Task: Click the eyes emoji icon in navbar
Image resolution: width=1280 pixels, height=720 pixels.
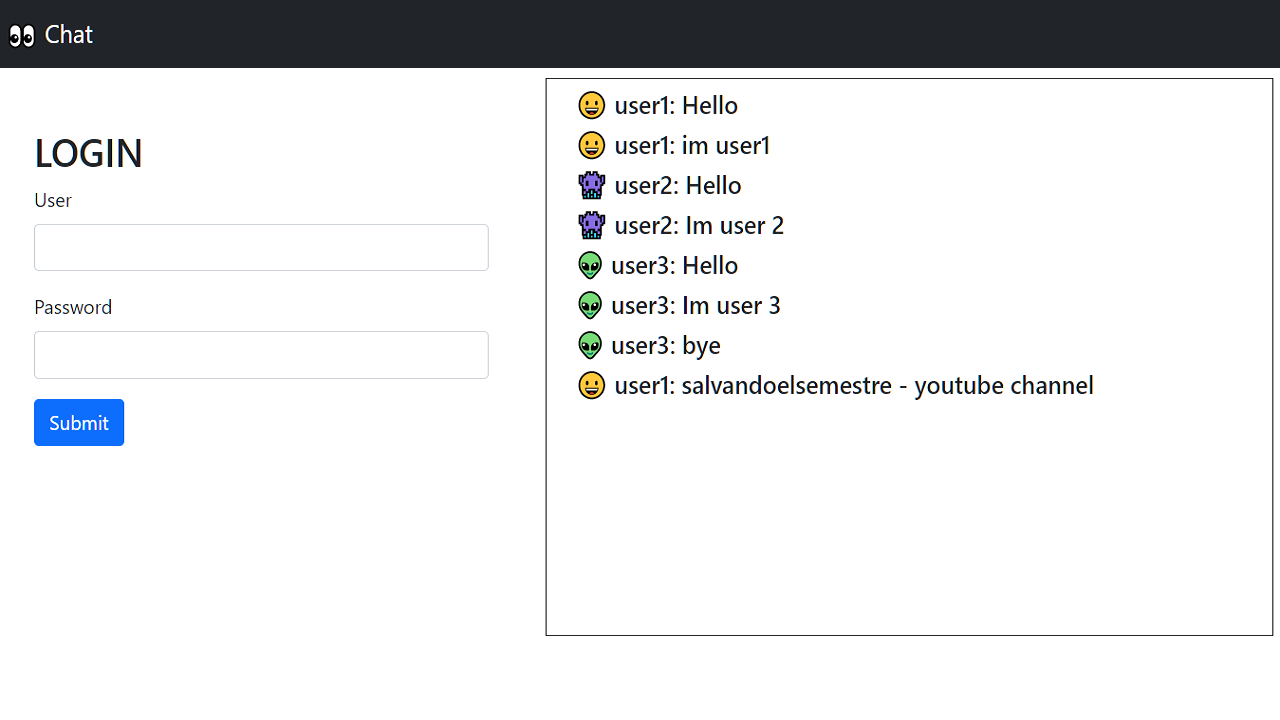Action: (x=22, y=36)
